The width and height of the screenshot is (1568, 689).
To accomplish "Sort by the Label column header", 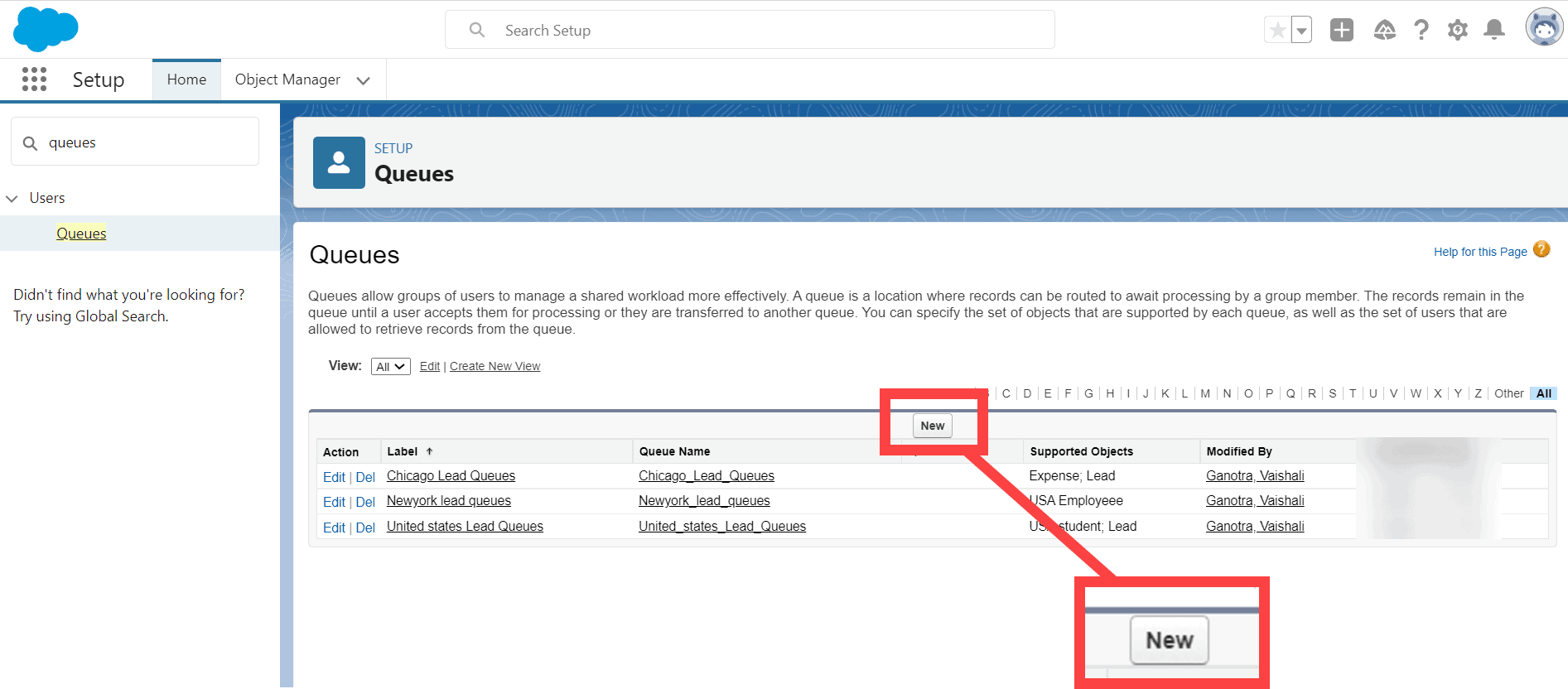I will pos(403,451).
